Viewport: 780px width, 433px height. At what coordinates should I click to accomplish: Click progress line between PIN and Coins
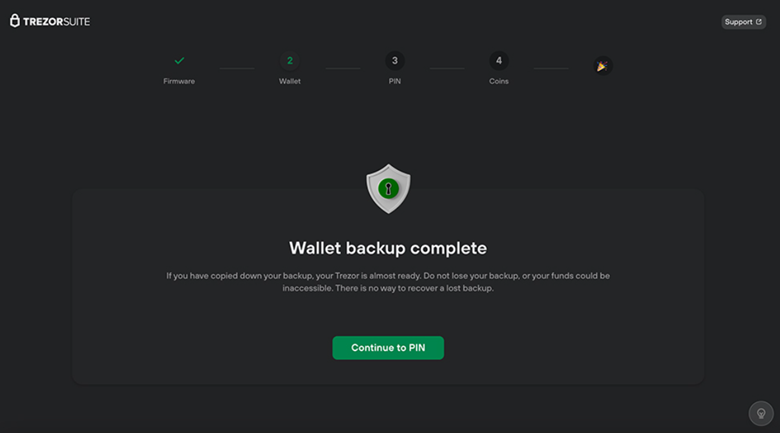tap(446, 68)
